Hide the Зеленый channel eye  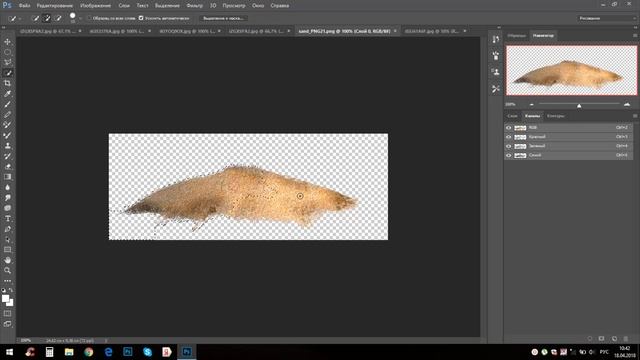509,146
